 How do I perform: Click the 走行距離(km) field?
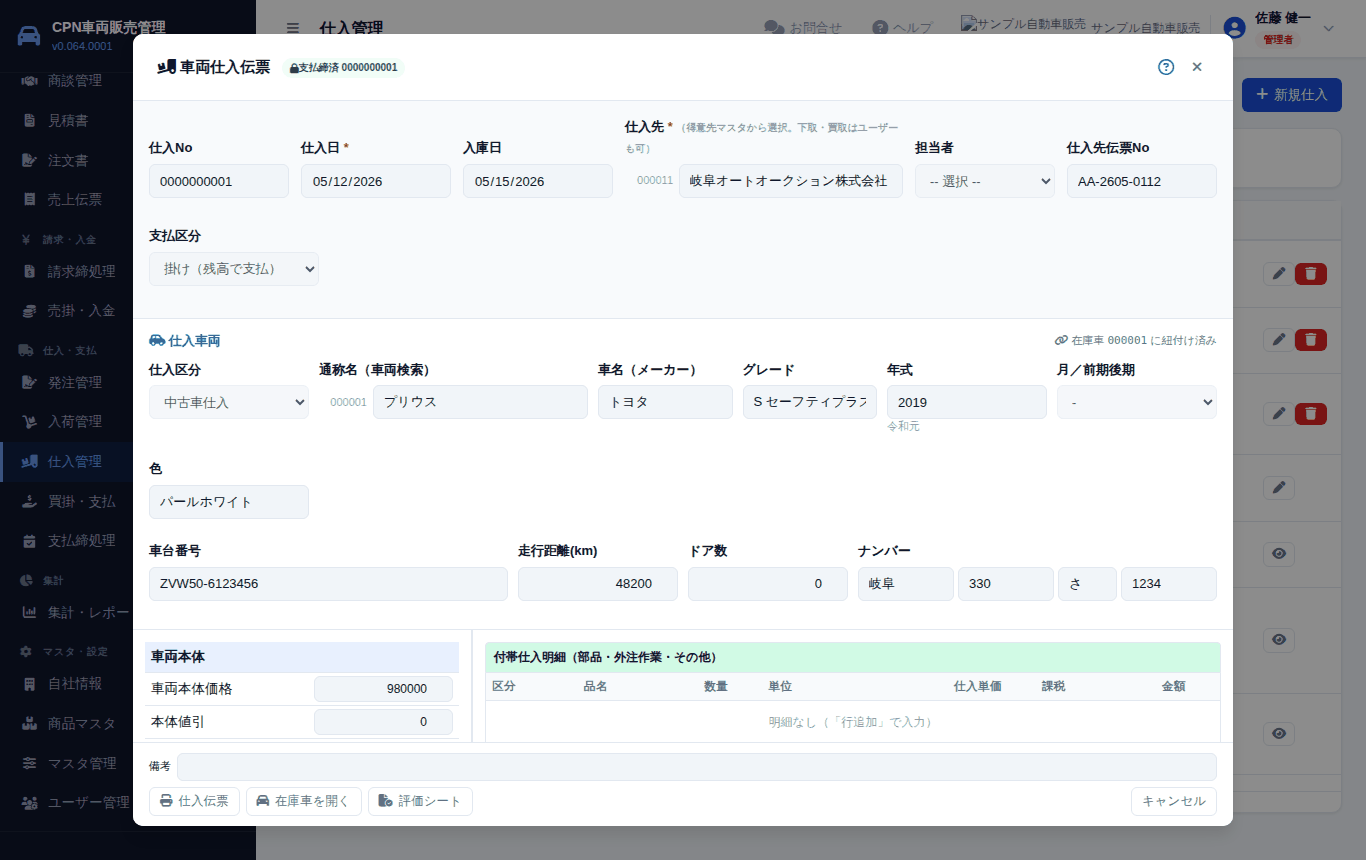tap(598, 584)
